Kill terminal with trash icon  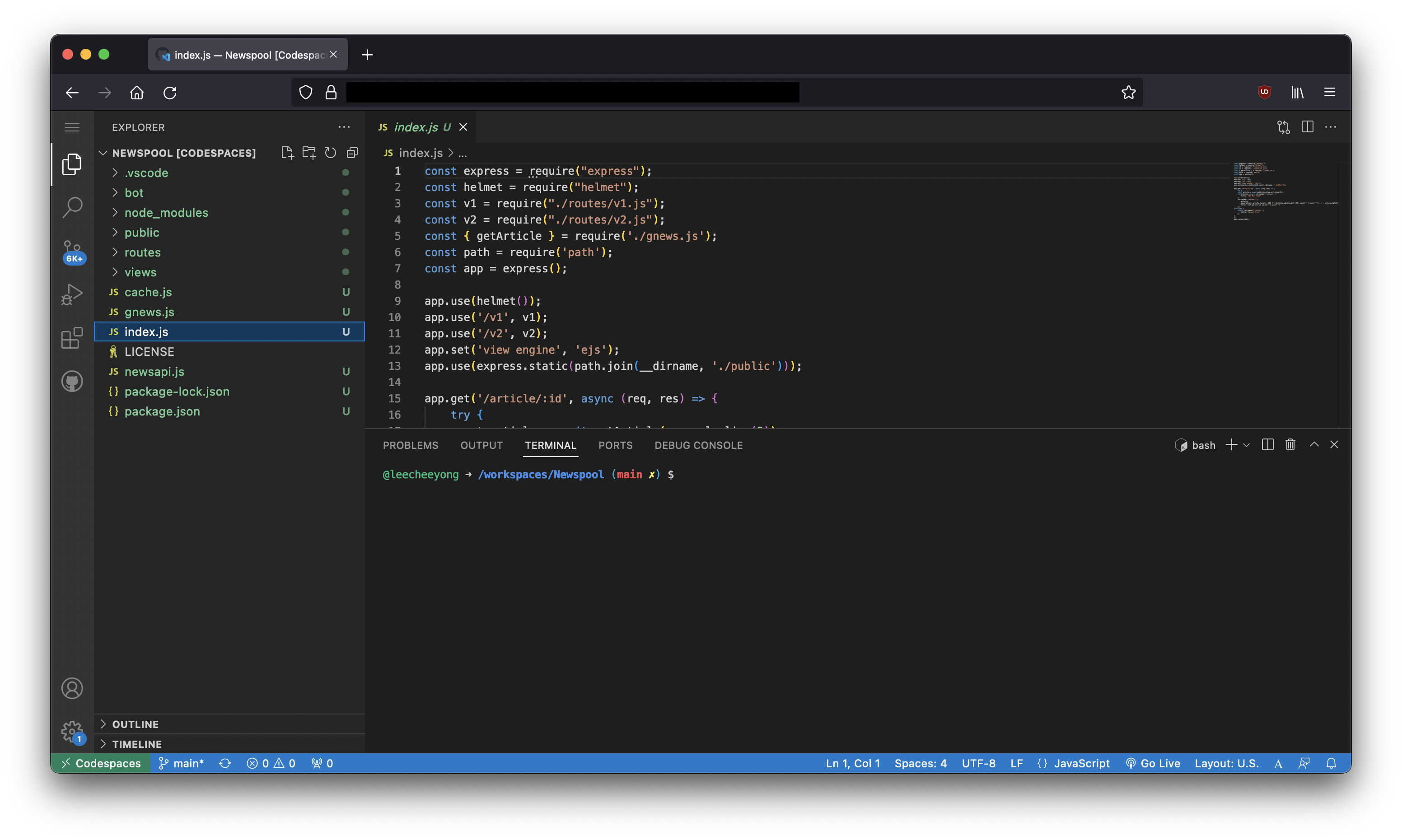tap(1290, 445)
